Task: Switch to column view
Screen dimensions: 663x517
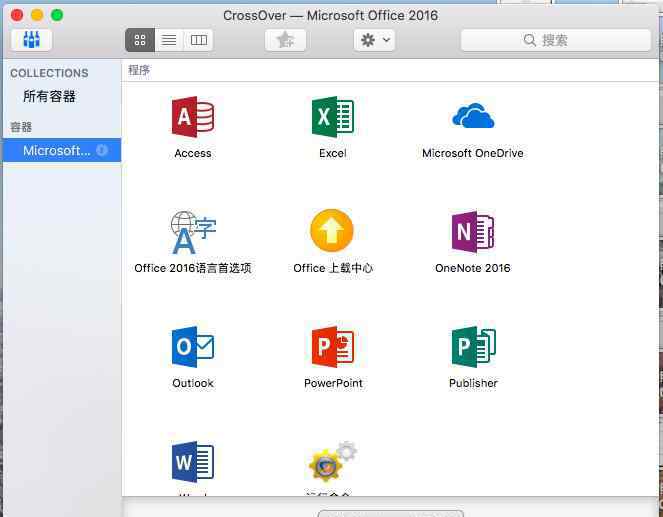Action: (x=198, y=40)
